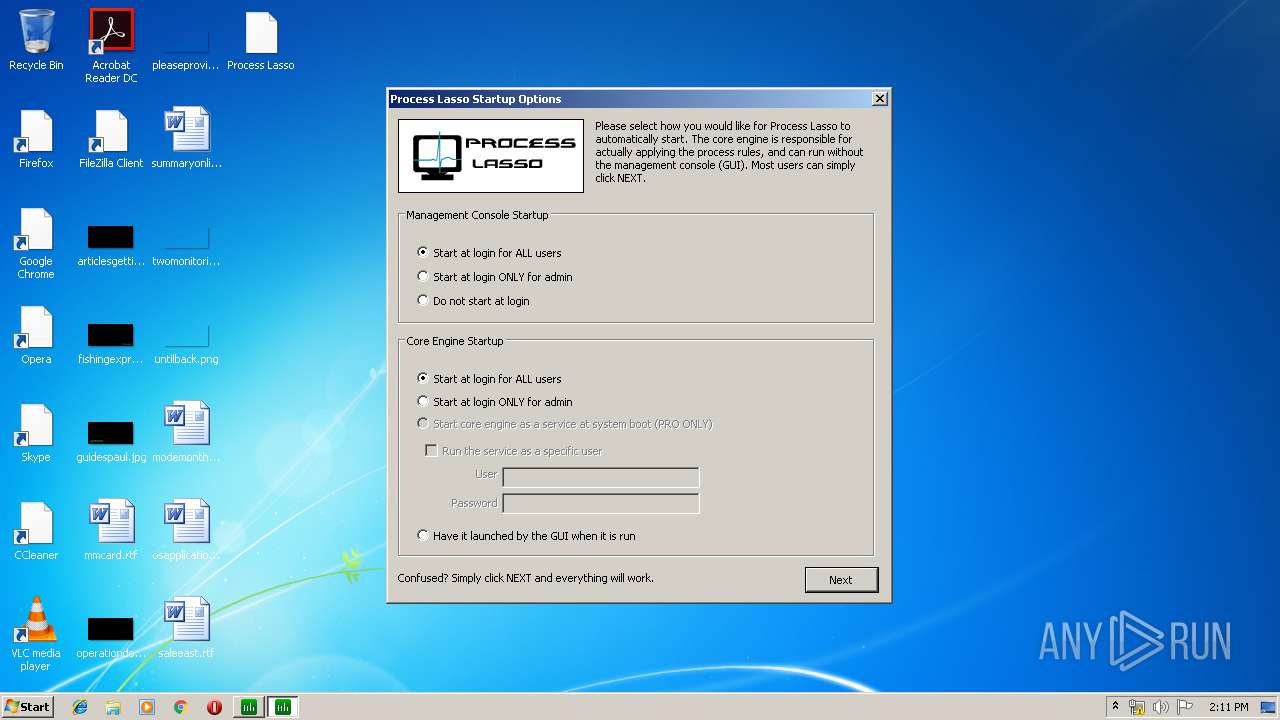
Task: Select the osapplicatio... document icon
Action: [187, 531]
